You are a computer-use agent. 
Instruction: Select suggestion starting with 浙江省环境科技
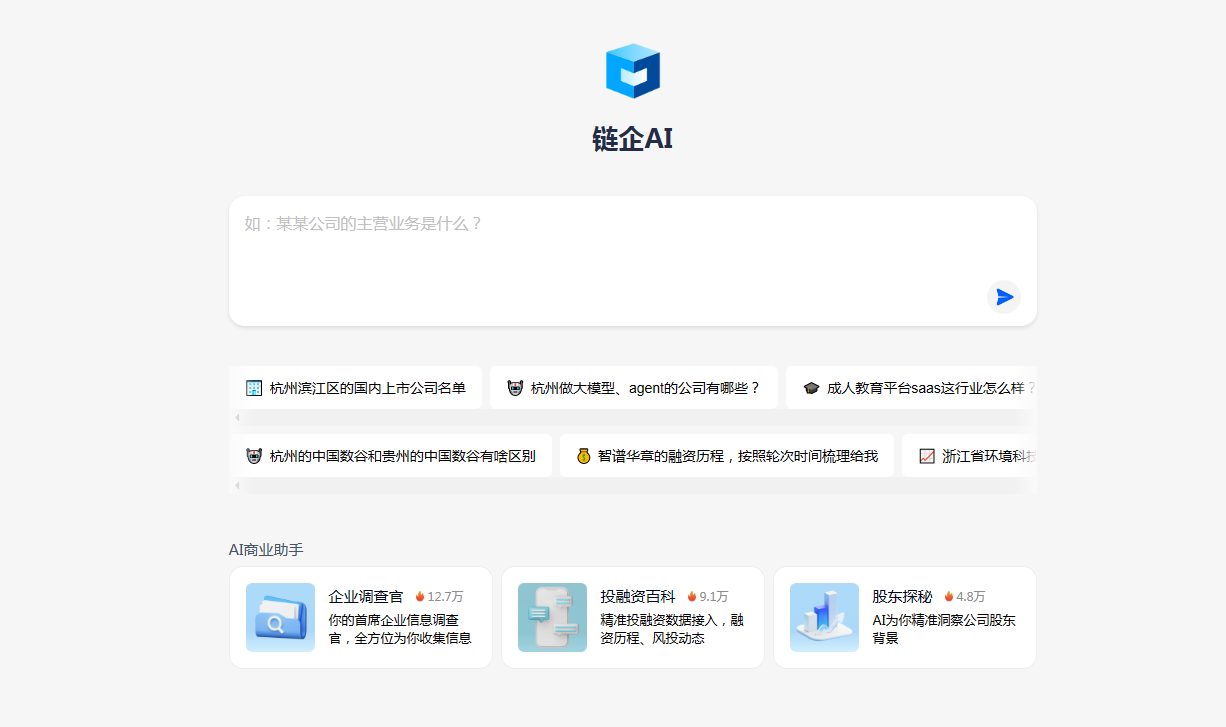pyautogui.click(x=969, y=456)
